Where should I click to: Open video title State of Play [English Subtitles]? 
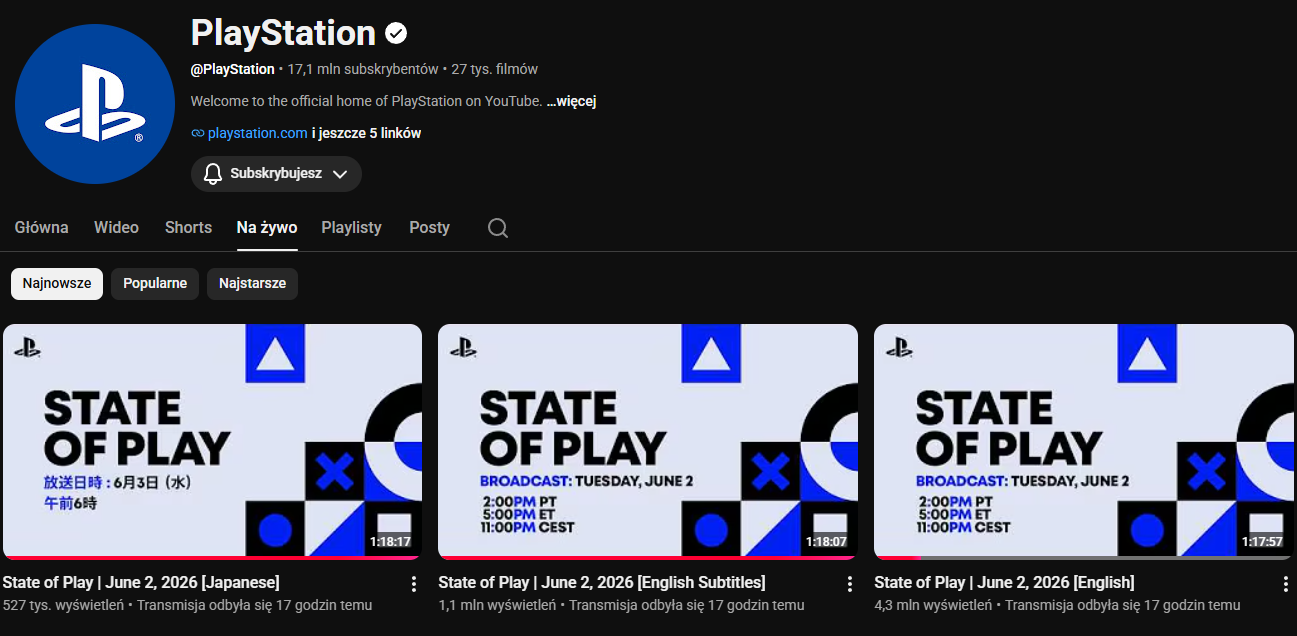coord(602,582)
